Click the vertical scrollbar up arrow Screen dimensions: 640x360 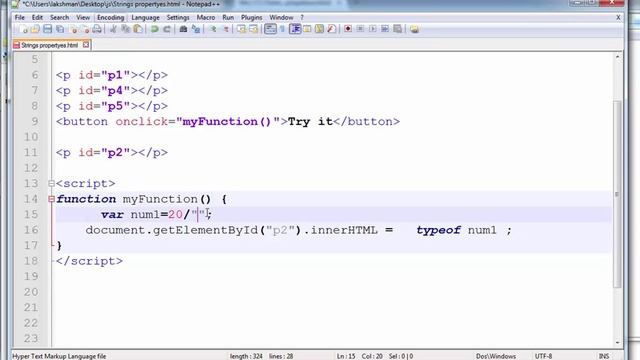click(x=618, y=57)
